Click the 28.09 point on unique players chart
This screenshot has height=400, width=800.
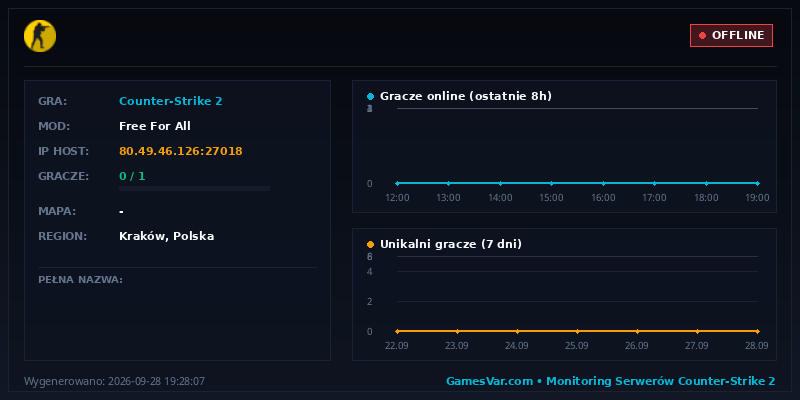coord(758,331)
